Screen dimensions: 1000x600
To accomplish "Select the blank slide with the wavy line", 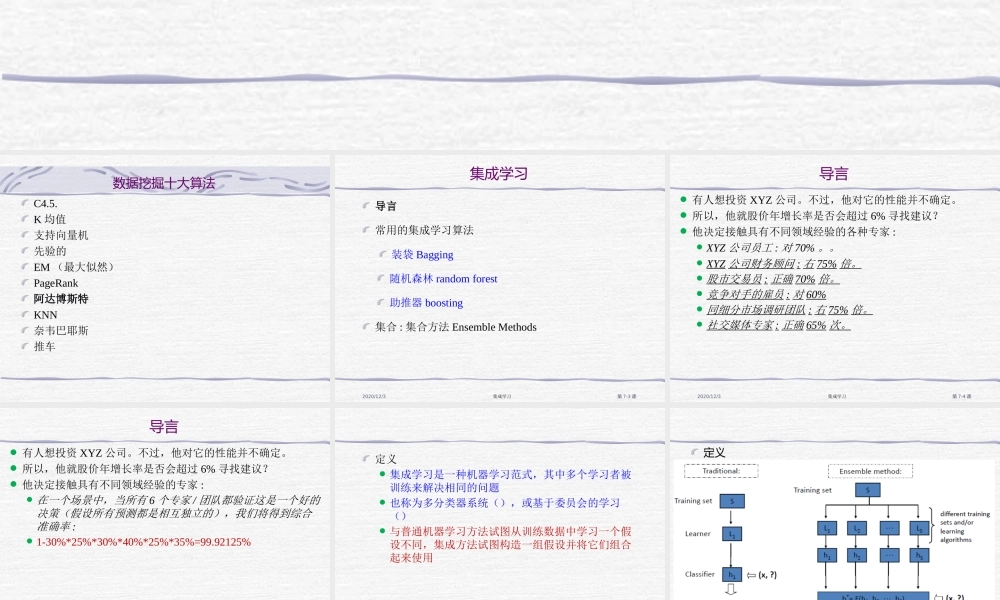I will click(x=500, y=75).
